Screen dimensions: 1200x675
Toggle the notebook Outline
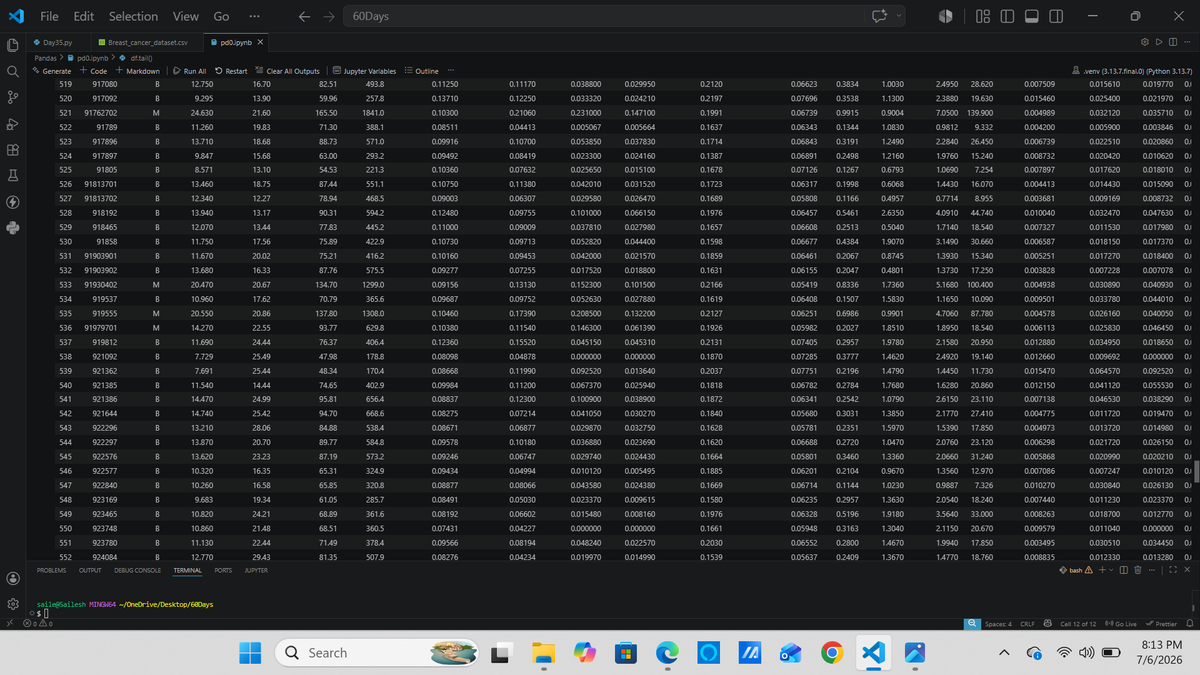tap(421, 71)
